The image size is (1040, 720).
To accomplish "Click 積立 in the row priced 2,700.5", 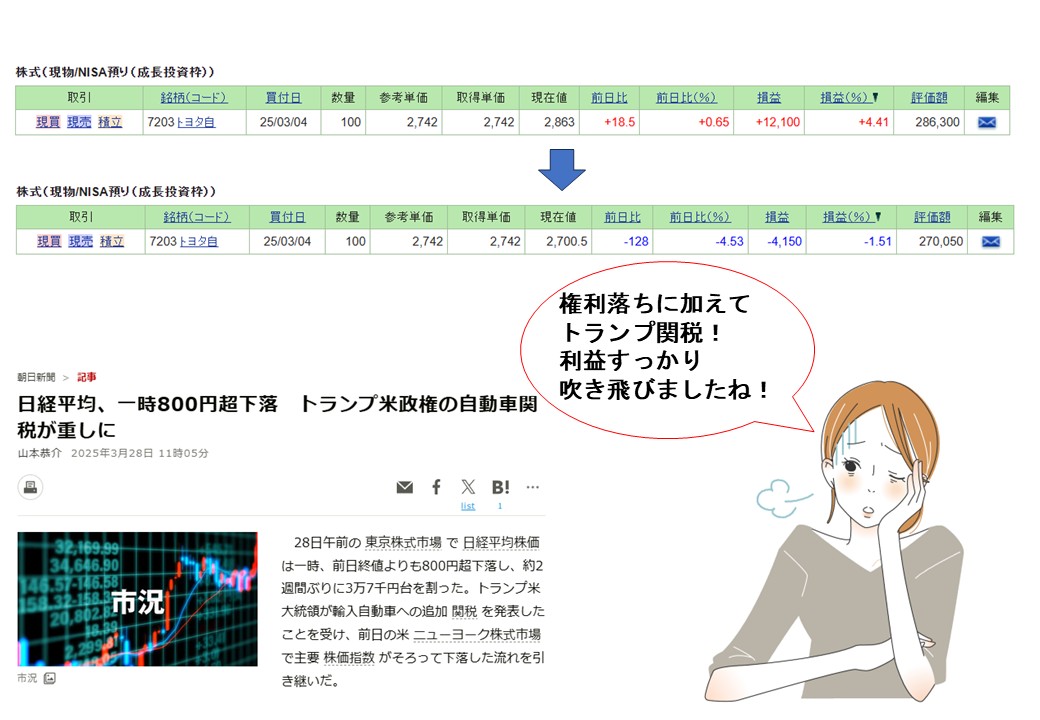I will 112,241.
